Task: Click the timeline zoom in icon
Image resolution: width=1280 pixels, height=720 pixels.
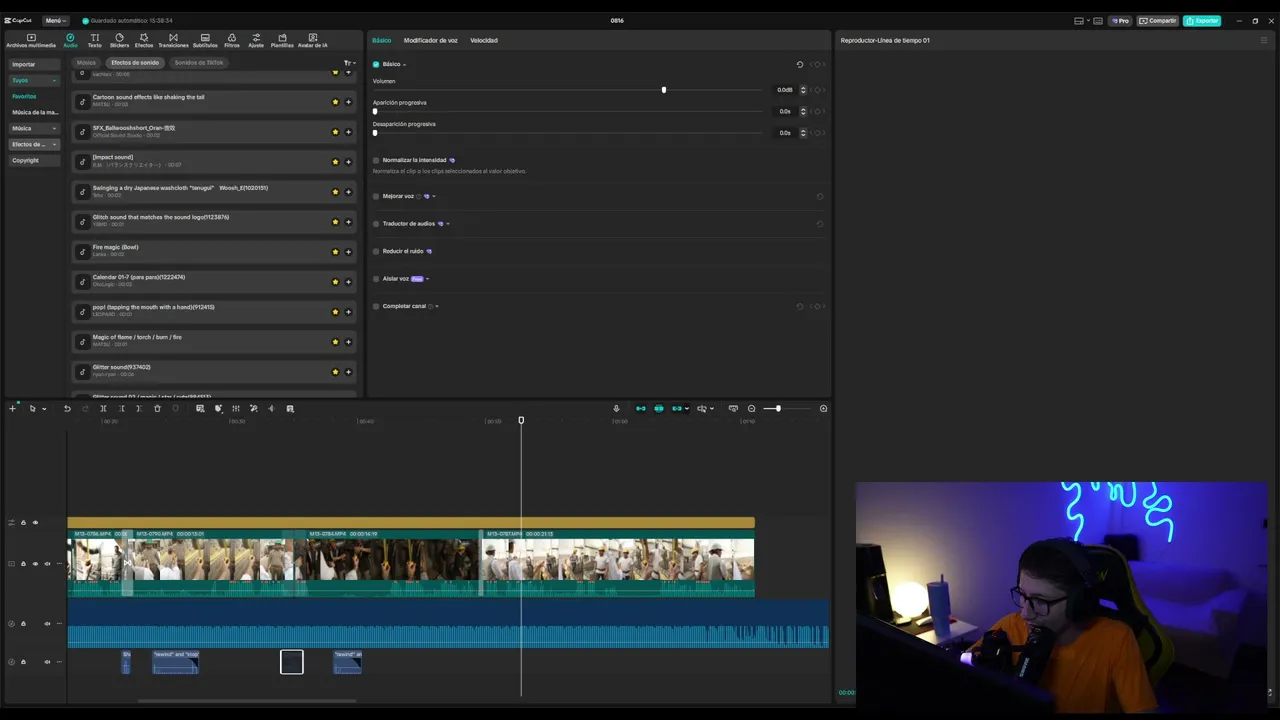Action: [824, 408]
